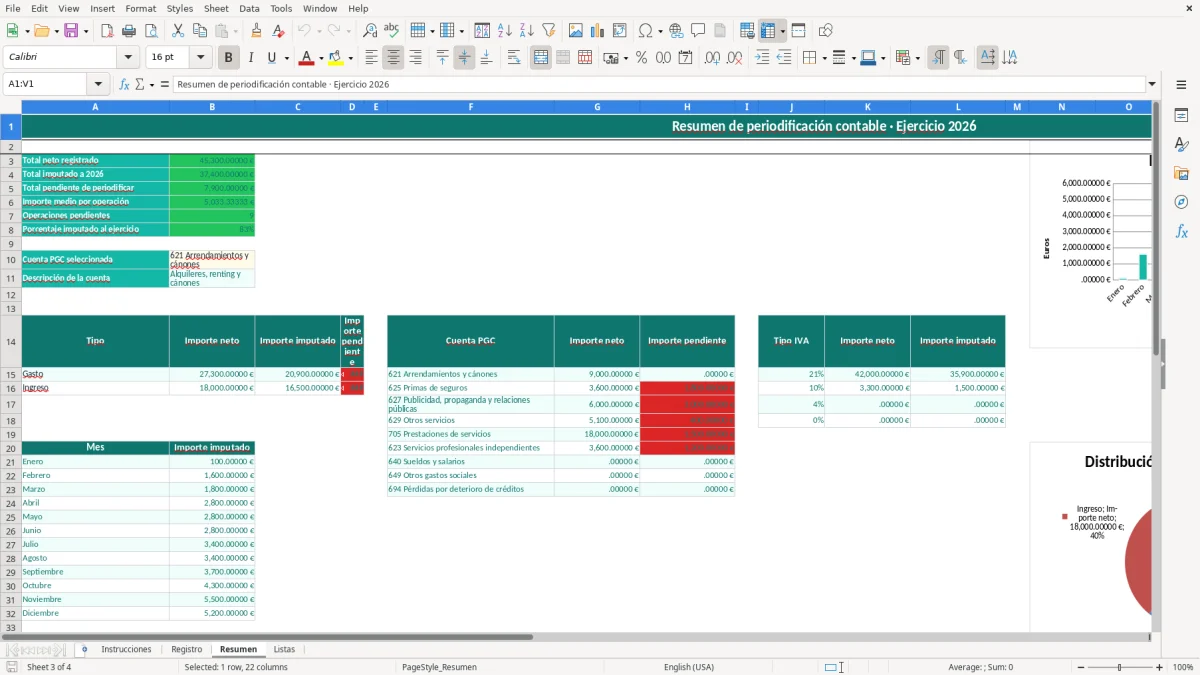The width and height of the screenshot is (1200, 675).
Task: Apply AutoFilter funnel icon
Action: click(x=548, y=31)
